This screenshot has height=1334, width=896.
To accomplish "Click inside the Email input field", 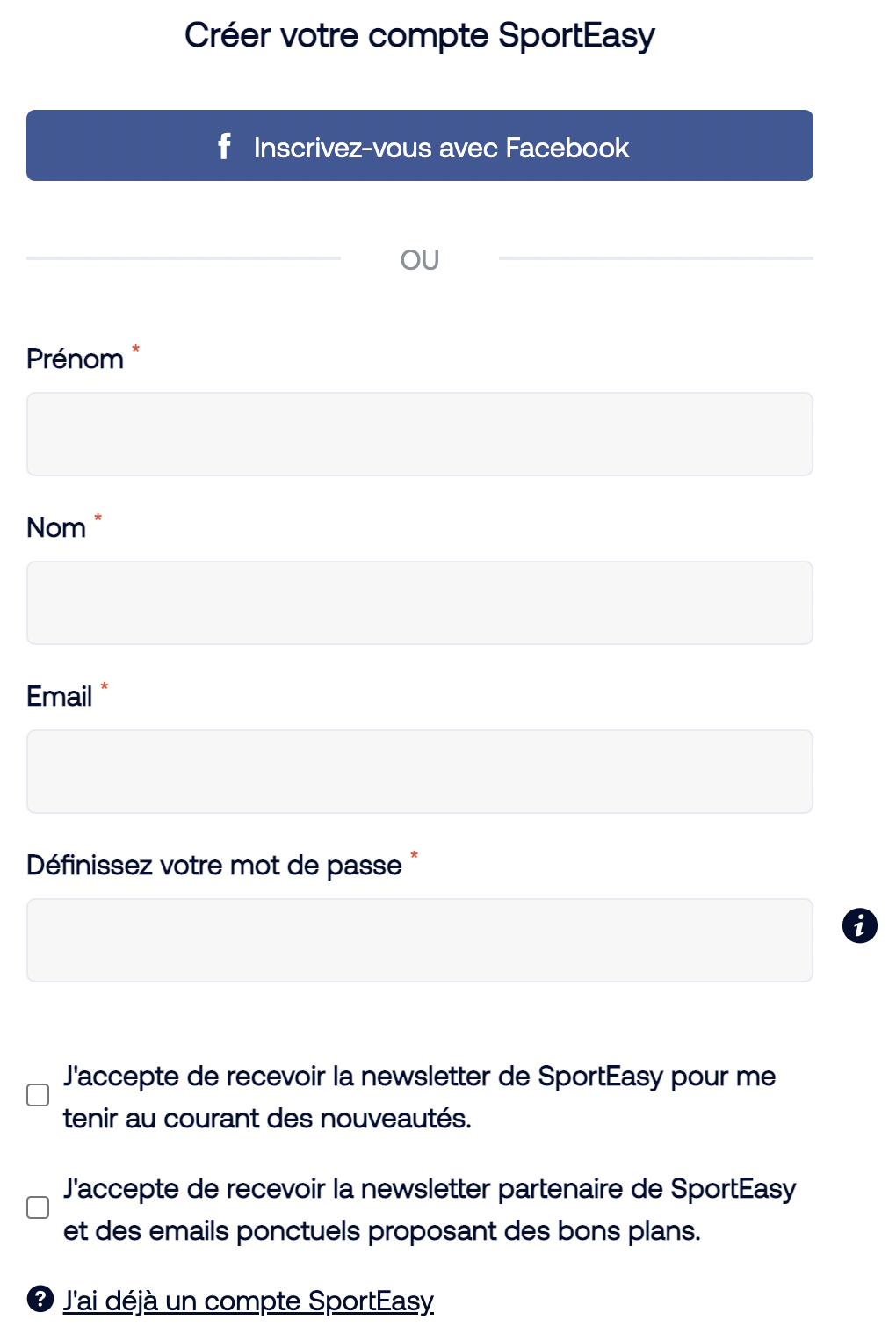I will click(420, 772).
